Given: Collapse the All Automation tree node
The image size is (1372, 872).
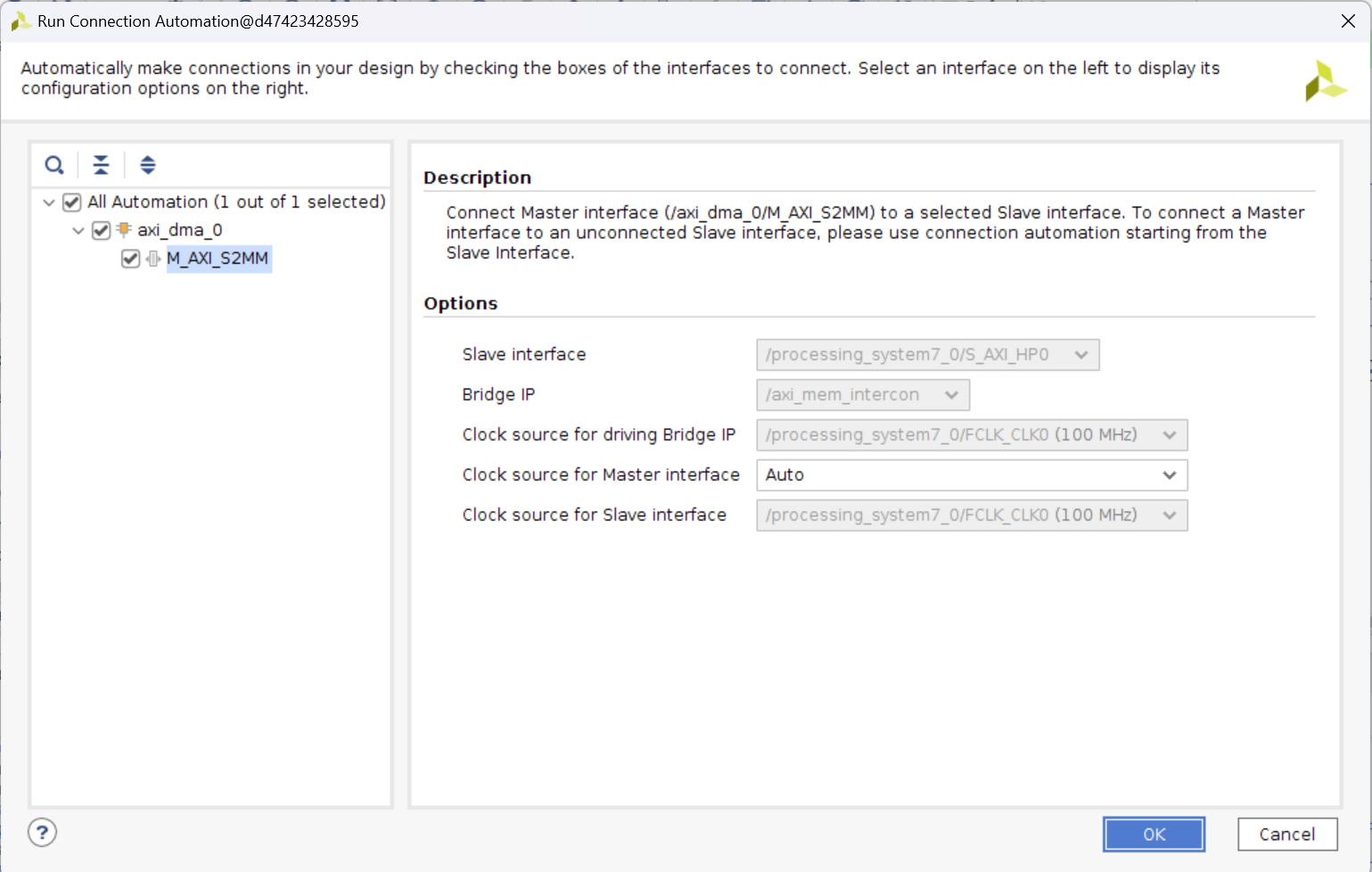Looking at the screenshot, I should 49,202.
